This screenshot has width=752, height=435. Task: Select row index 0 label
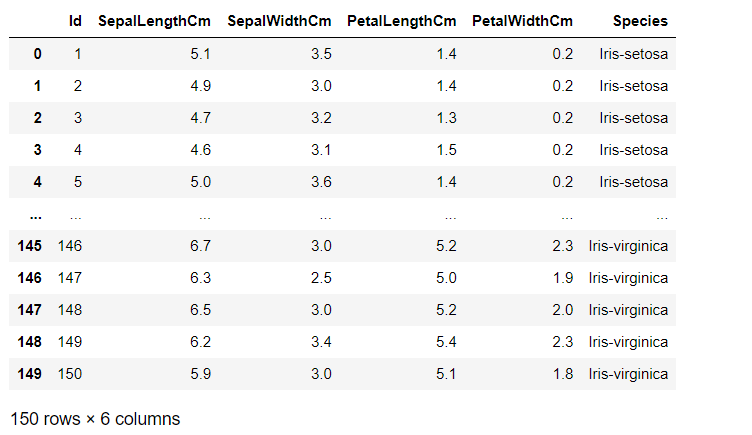point(37,54)
